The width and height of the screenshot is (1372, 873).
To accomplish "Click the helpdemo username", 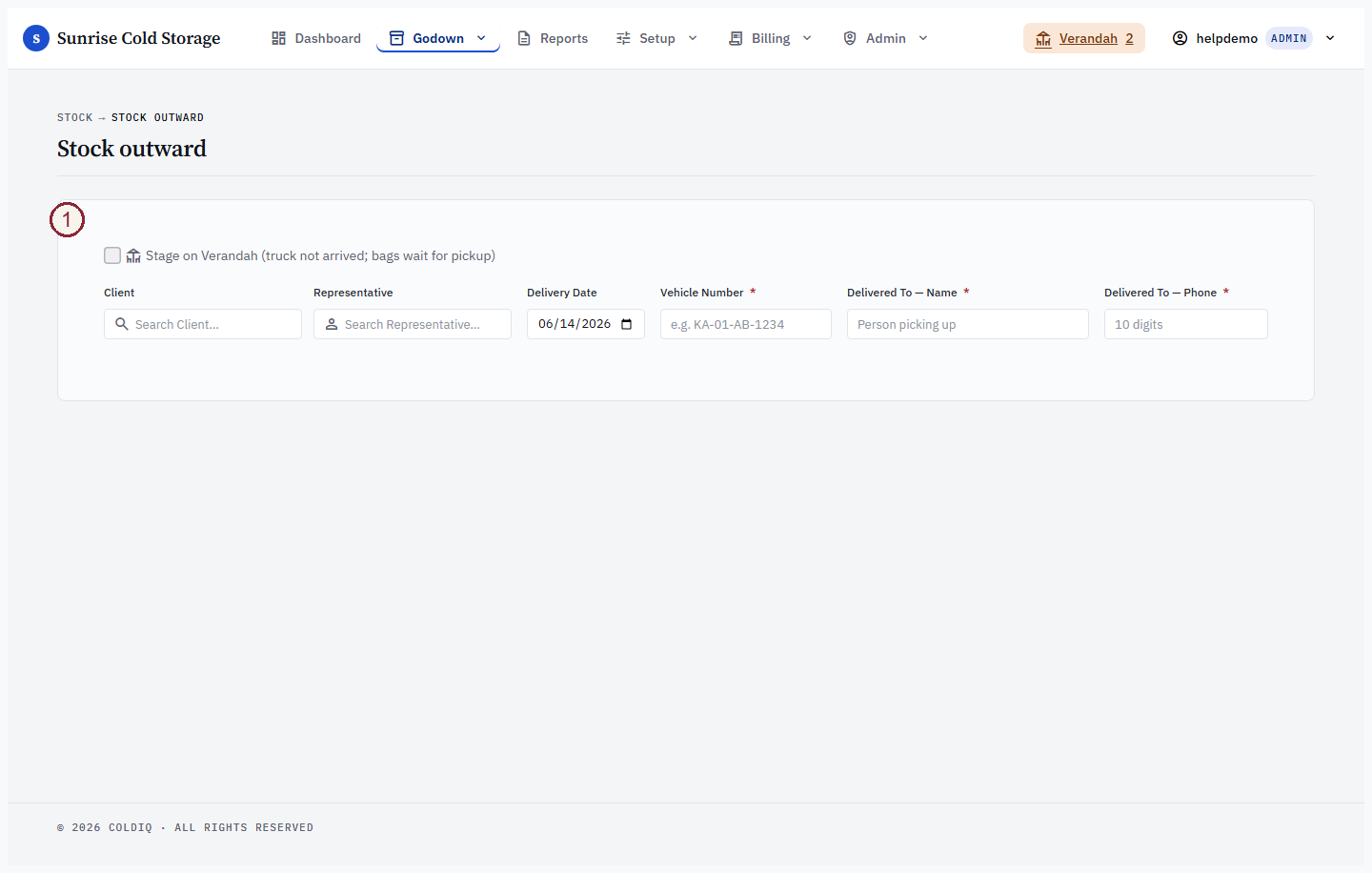I will tap(1227, 38).
